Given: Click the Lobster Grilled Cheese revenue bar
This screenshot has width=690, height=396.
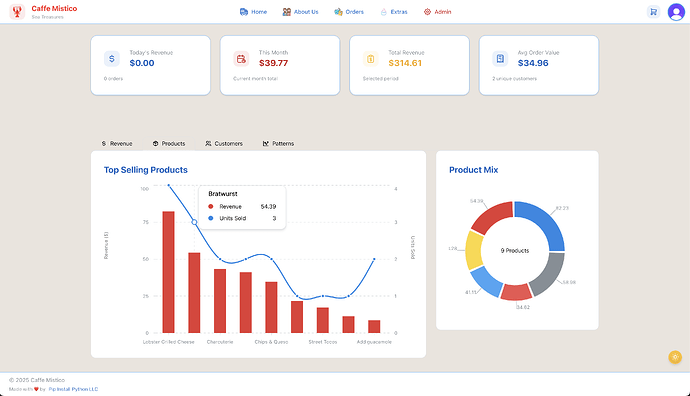Looking at the screenshot, I should [x=169, y=272].
